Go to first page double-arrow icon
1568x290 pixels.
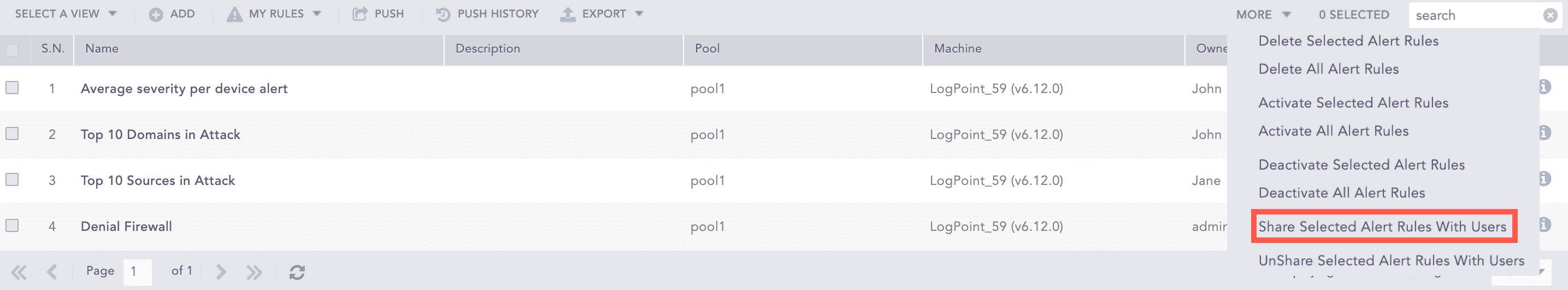pyautogui.click(x=19, y=272)
